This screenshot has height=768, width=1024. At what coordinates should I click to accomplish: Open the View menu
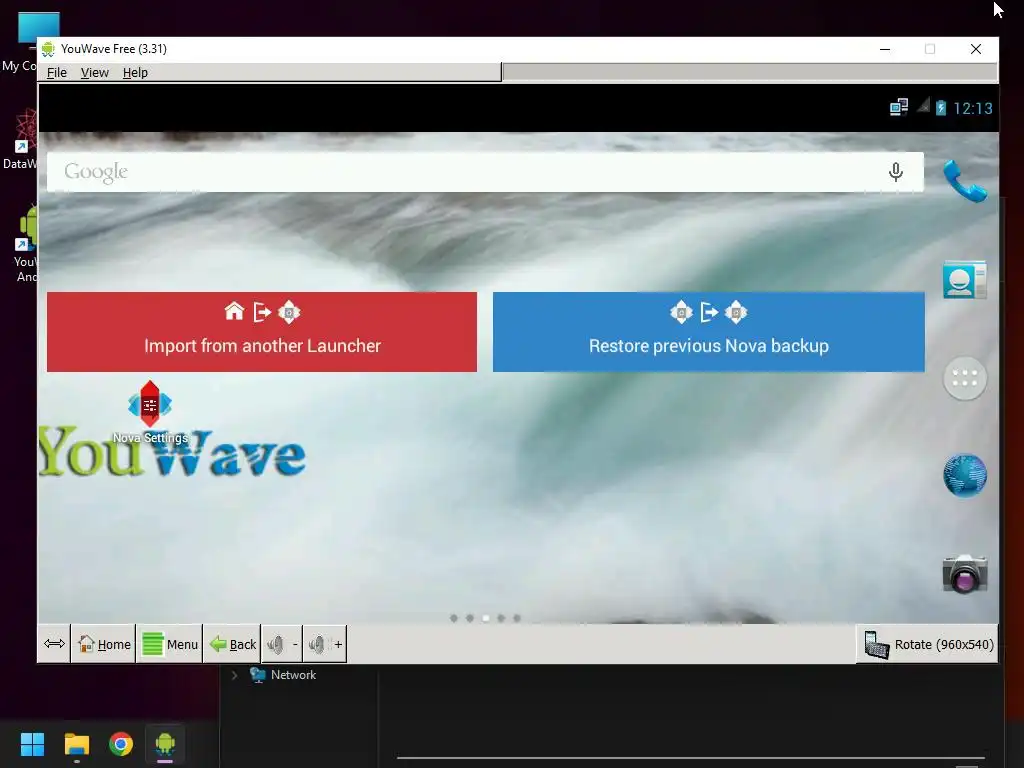[x=95, y=72]
